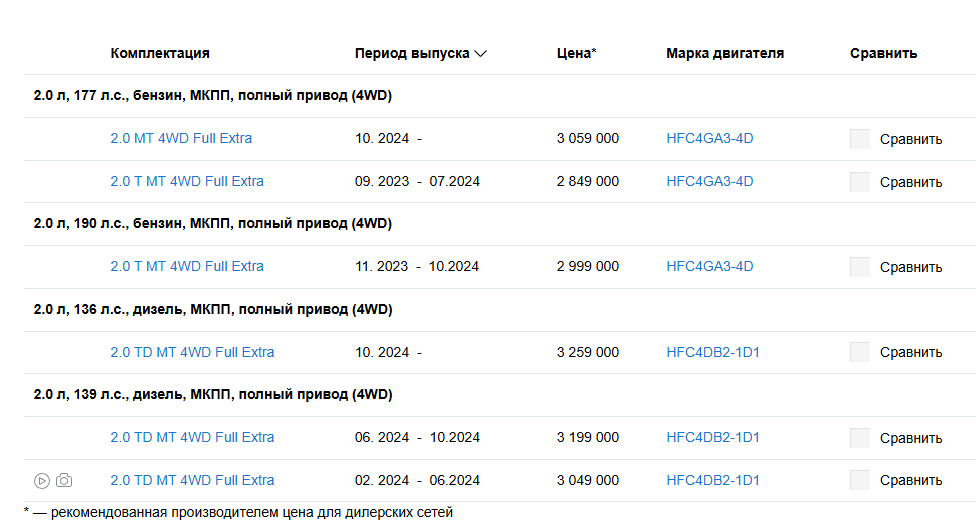The height and width of the screenshot is (526, 976).
Task: Open 2.0 TD MT 4WD trim from 02.2024
Action: coord(192,481)
